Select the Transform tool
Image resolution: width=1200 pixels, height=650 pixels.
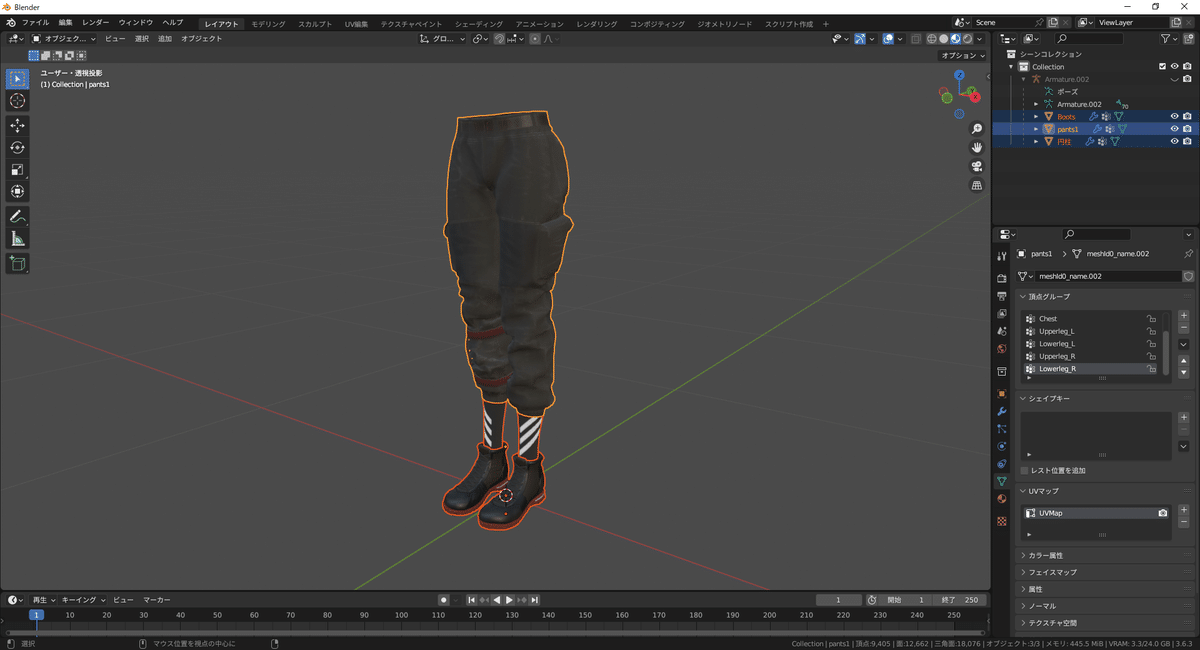pyautogui.click(x=18, y=192)
